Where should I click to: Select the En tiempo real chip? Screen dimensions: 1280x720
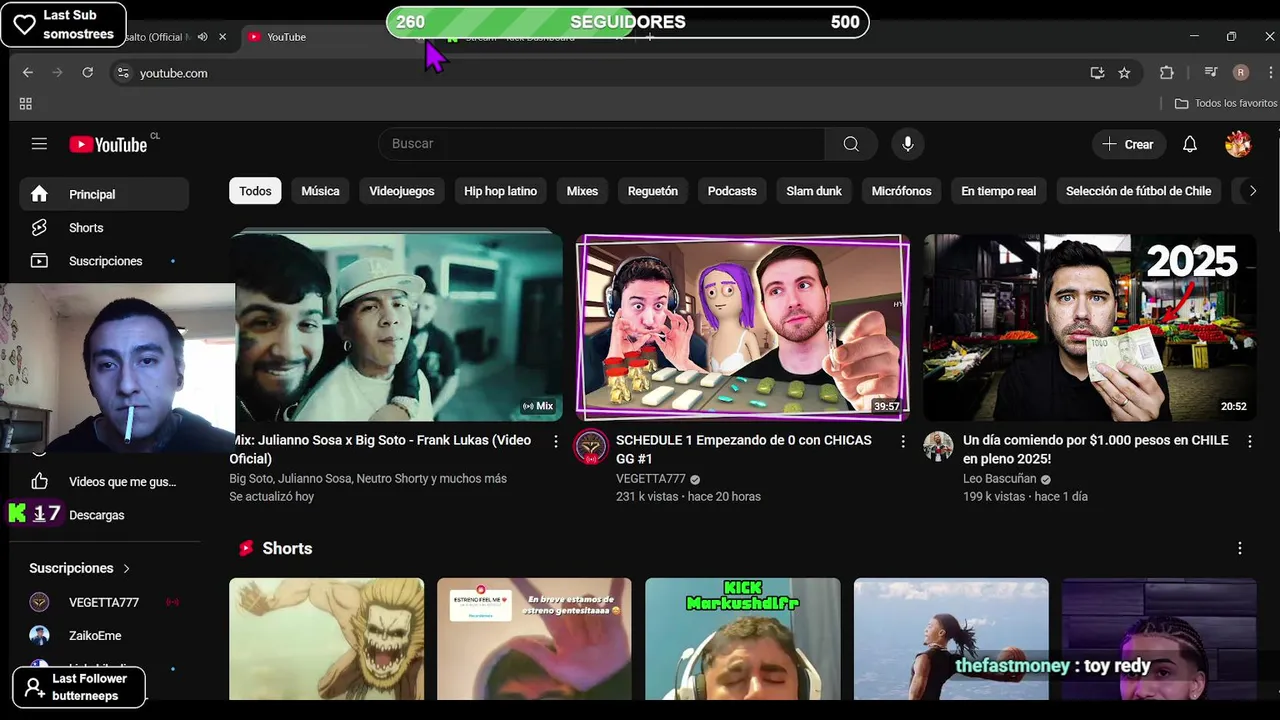[x=998, y=191]
